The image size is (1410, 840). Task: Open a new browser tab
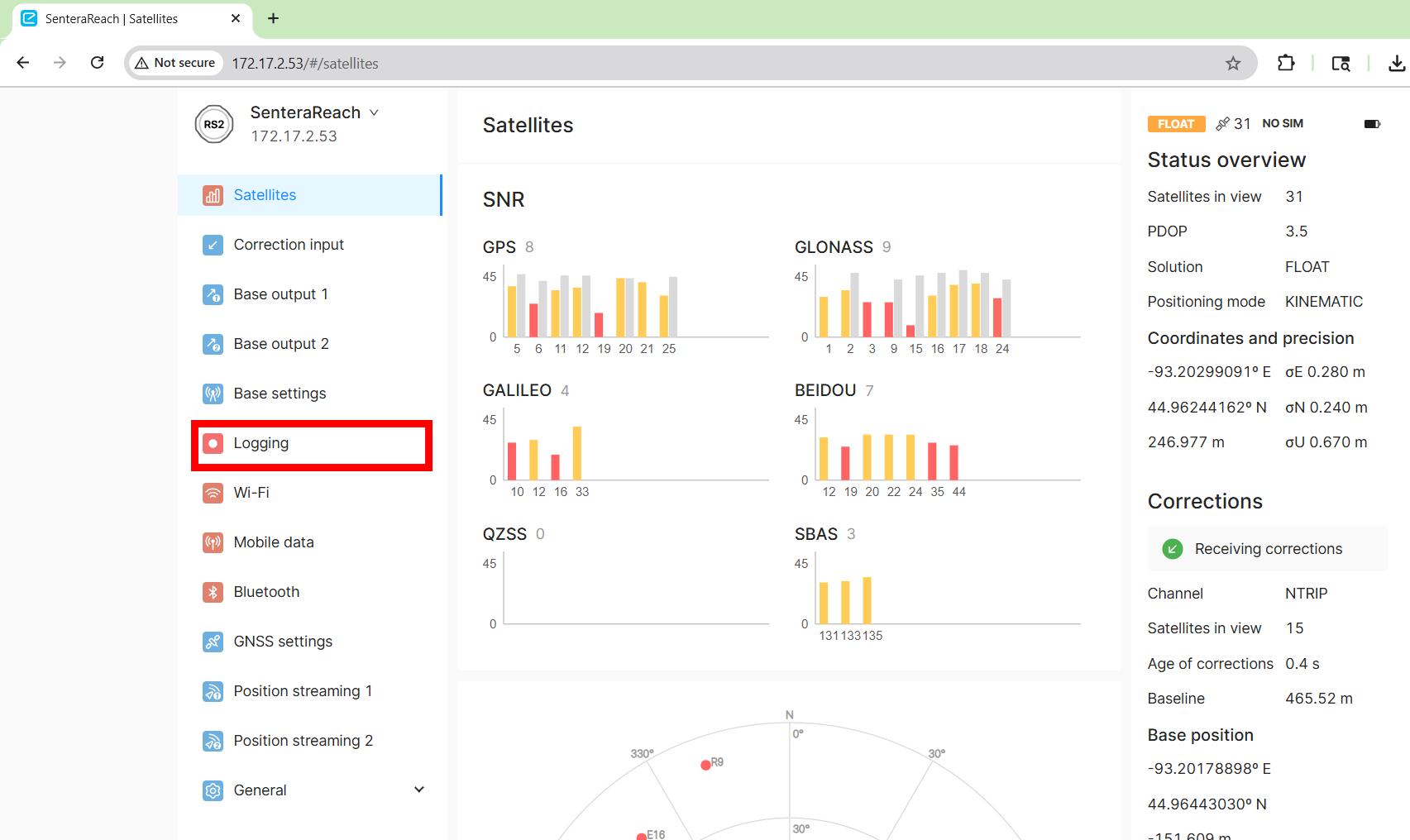(x=273, y=18)
